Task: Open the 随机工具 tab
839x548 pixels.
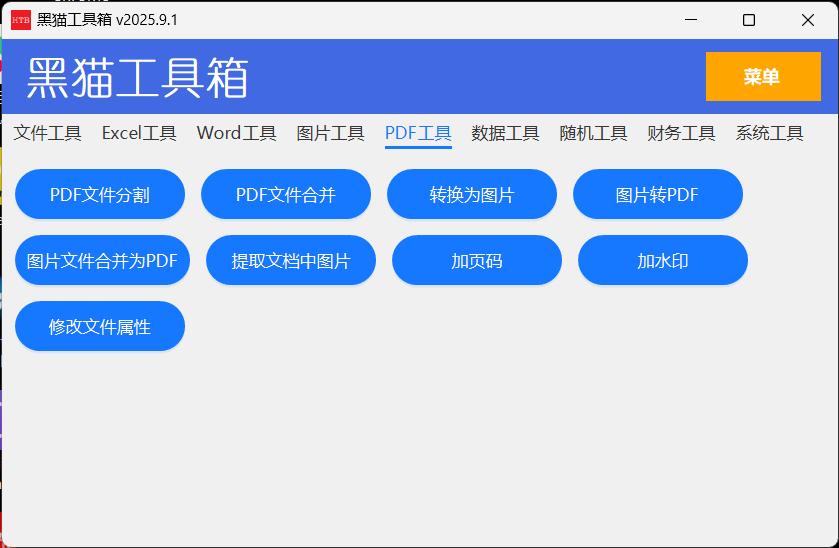Action: [x=593, y=133]
